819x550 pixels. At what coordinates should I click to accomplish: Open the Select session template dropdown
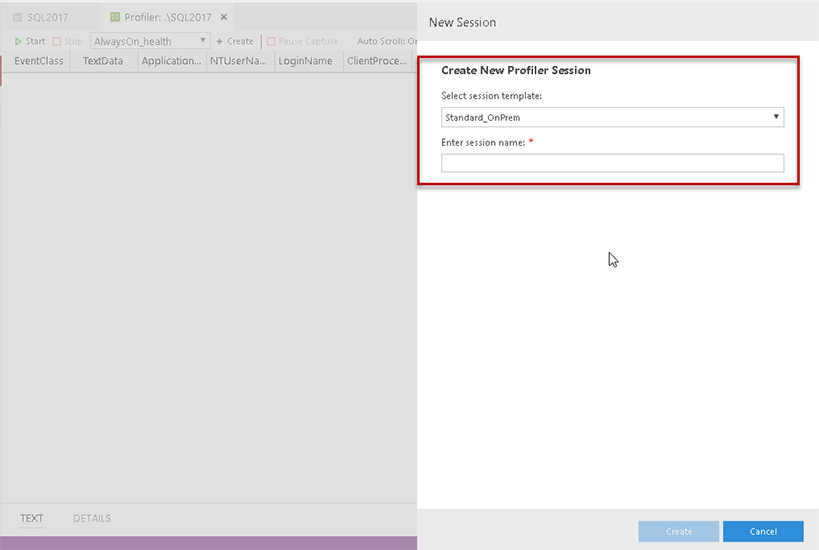click(612, 117)
